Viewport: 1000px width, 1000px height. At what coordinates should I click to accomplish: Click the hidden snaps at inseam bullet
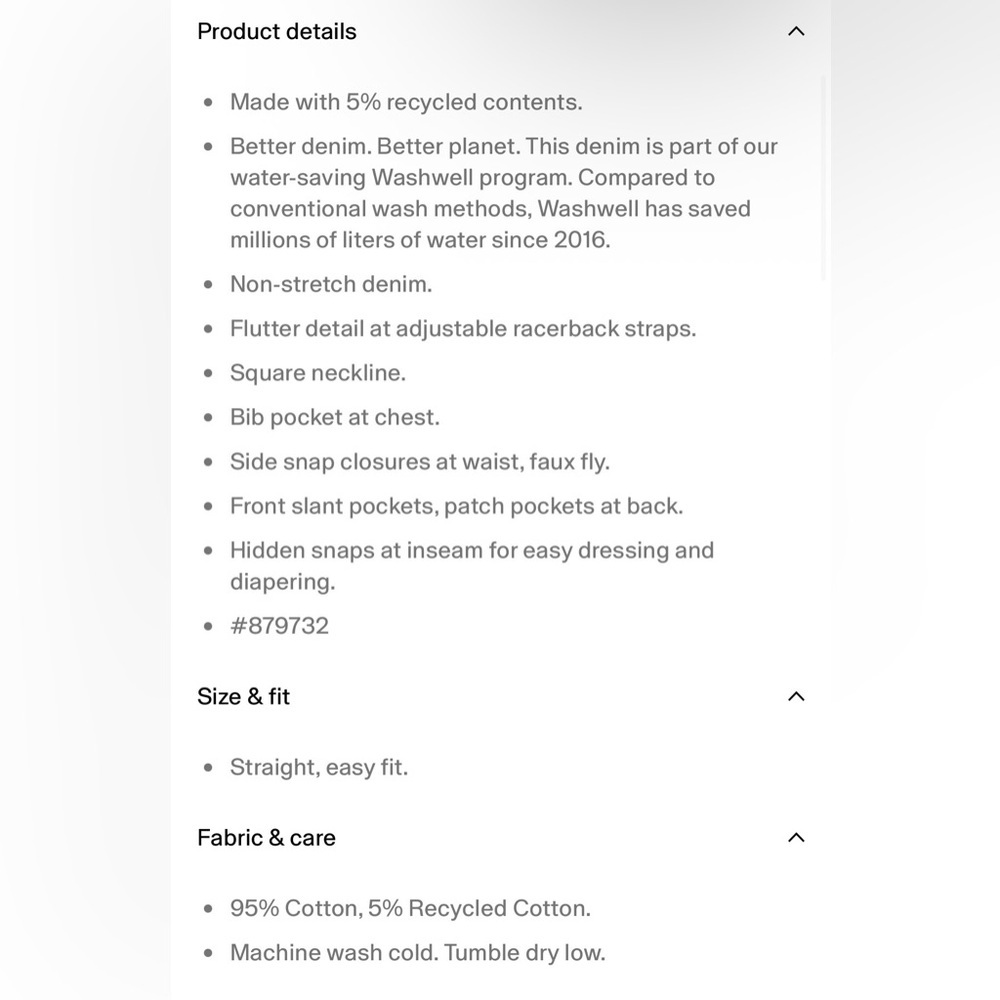(x=472, y=566)
